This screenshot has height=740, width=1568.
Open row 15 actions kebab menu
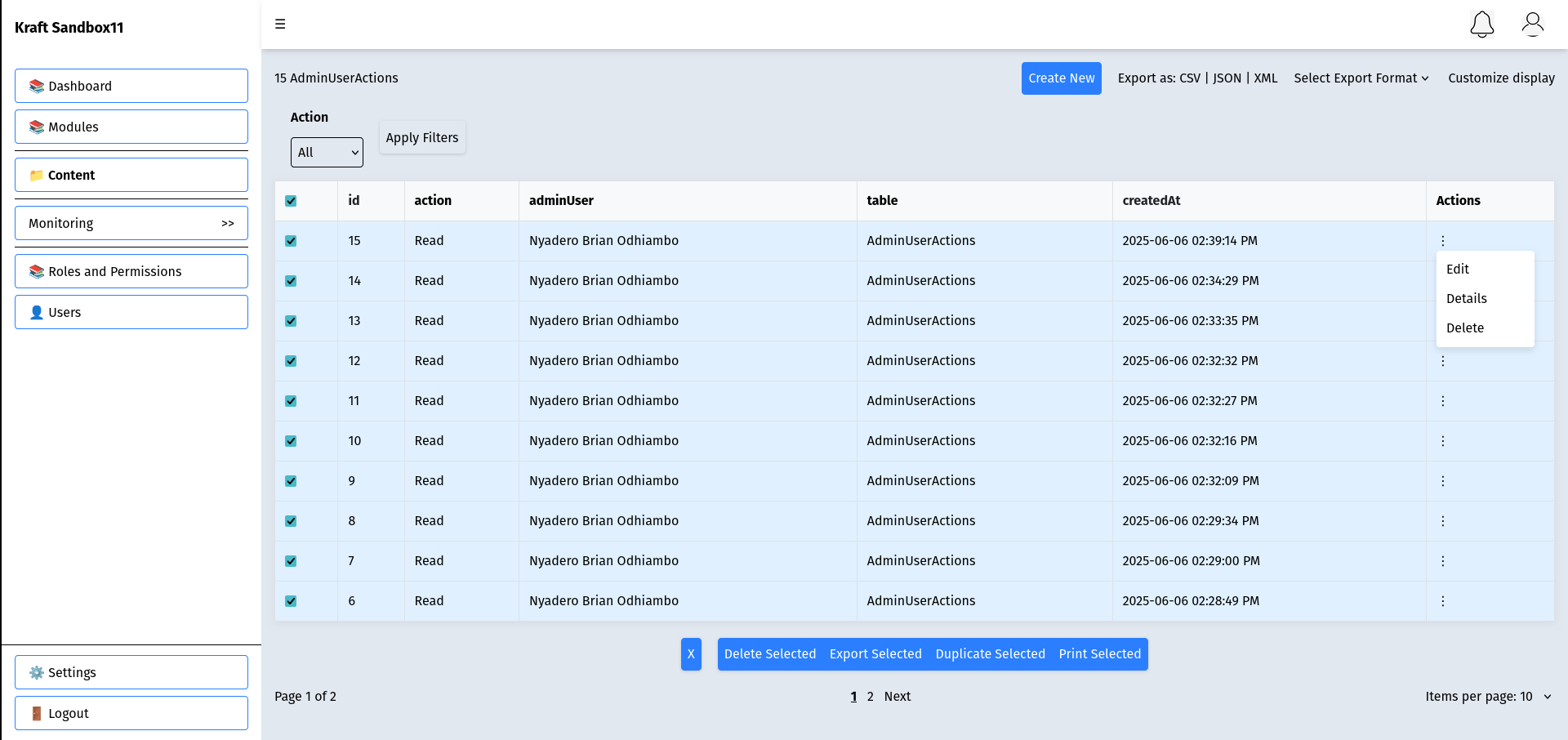1443,241
